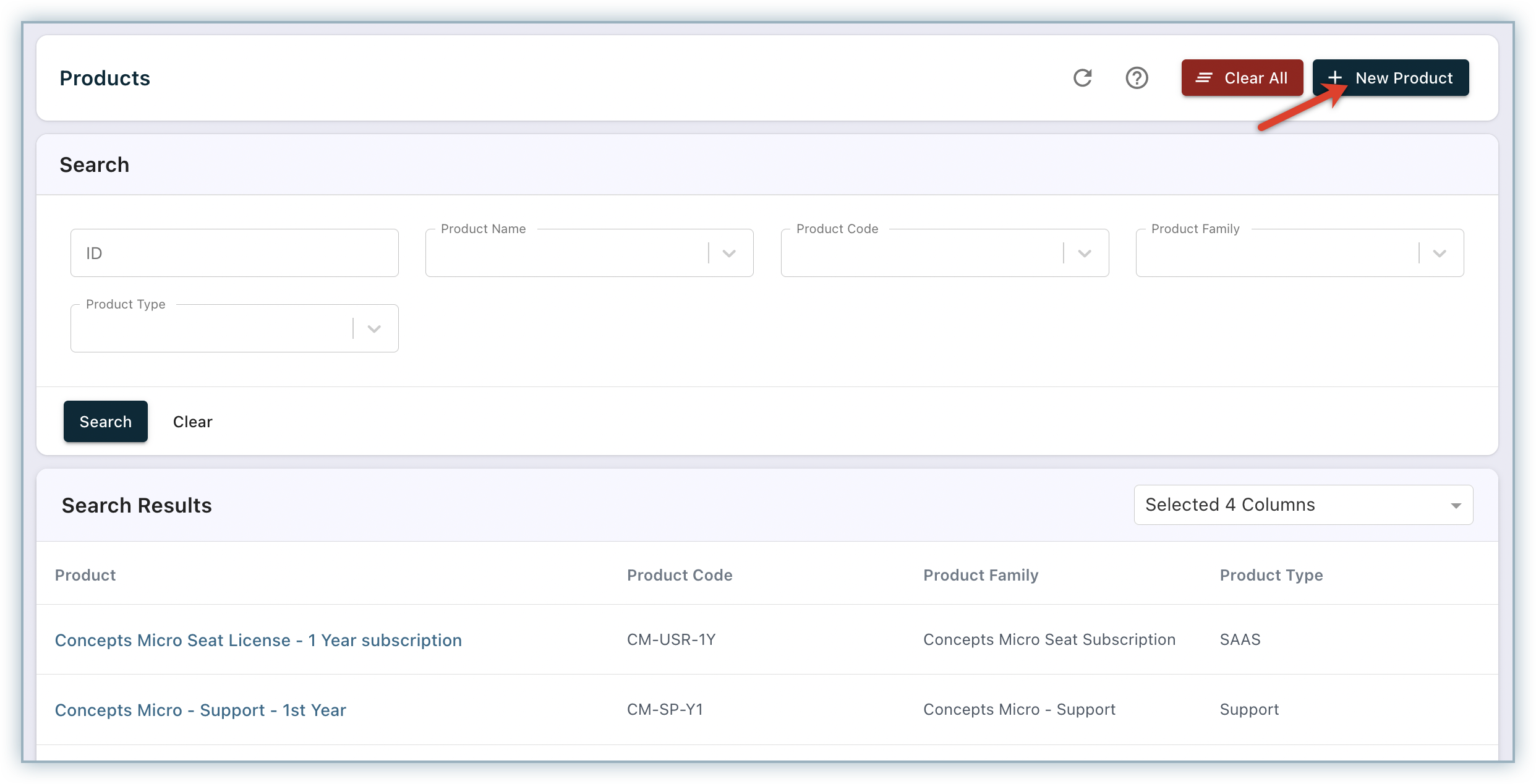Click the Product Code column header
The width and height of the screenshot is (1536, 784).
click(x=680, y=575)
